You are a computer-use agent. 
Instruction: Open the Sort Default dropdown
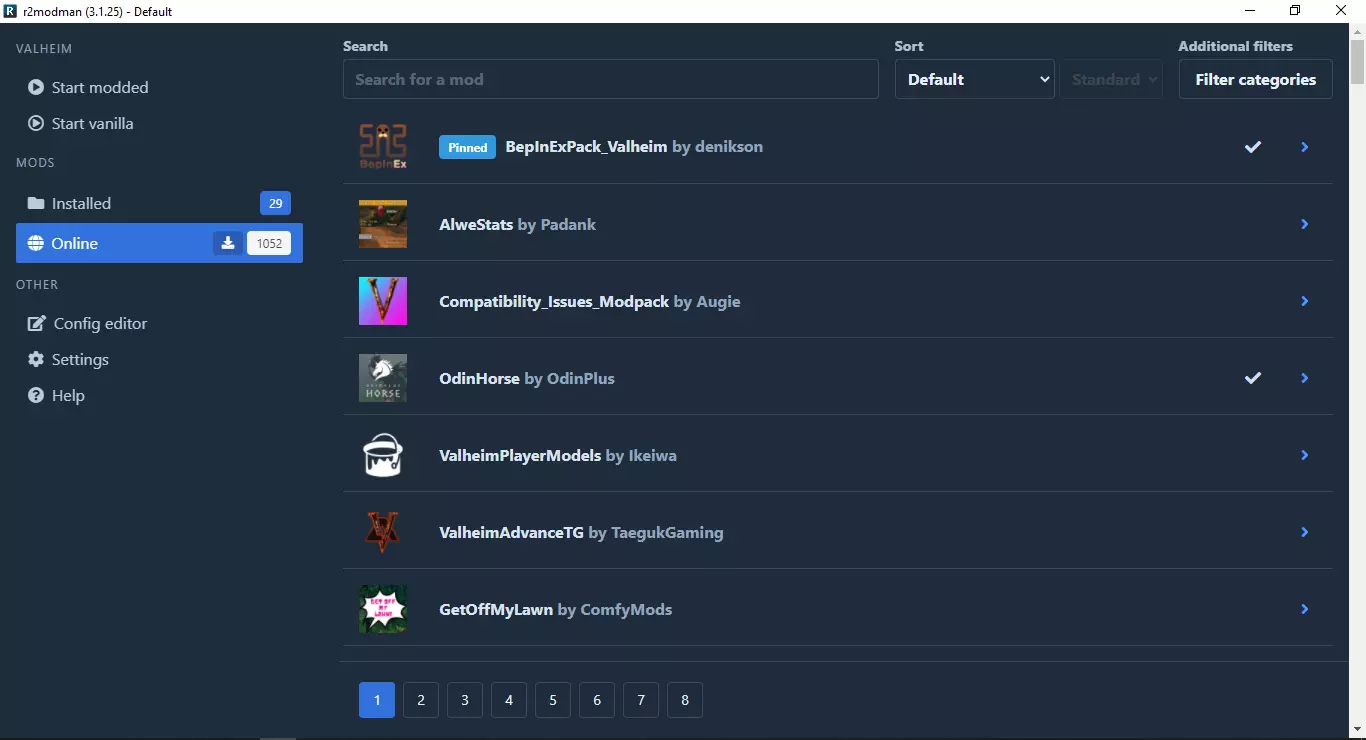coord(975,79)
